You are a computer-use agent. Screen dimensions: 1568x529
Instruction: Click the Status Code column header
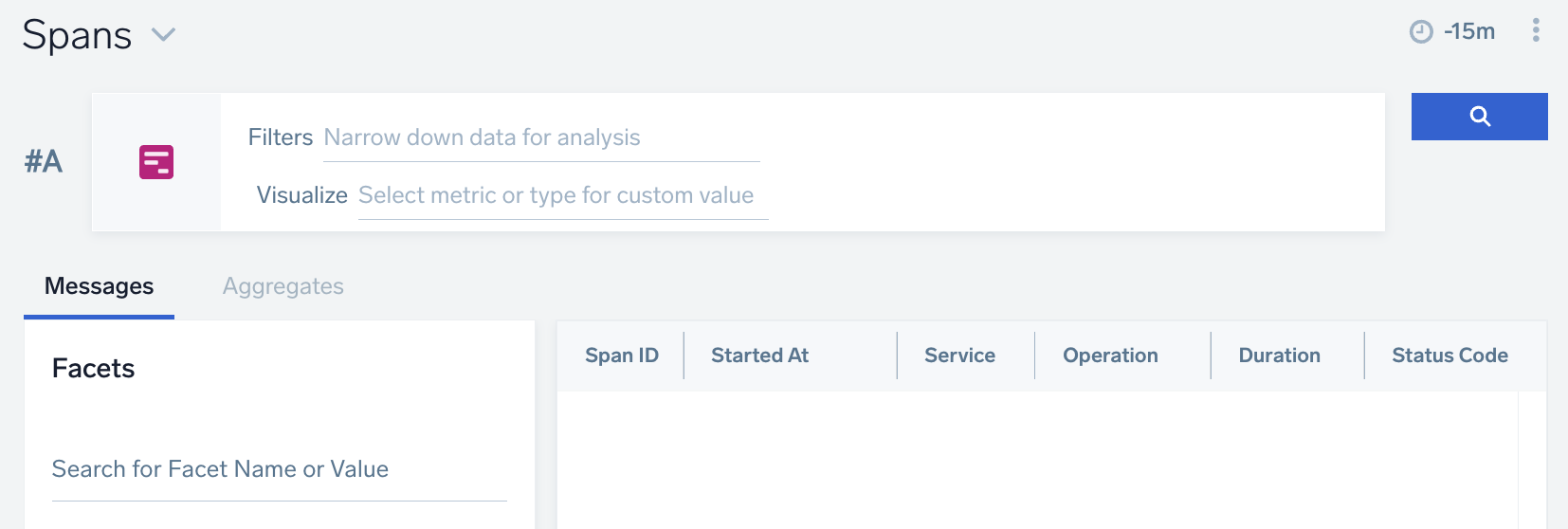pos(1449,356)
